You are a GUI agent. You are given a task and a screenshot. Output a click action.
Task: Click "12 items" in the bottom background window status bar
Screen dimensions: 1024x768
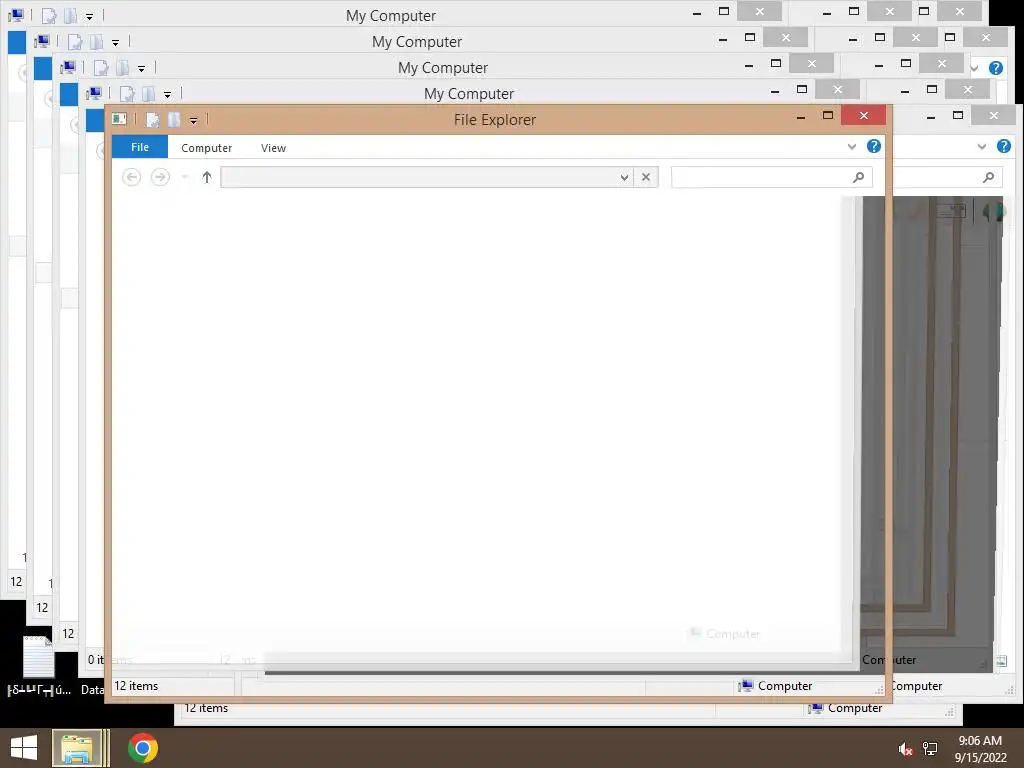(x=206, y=708)
